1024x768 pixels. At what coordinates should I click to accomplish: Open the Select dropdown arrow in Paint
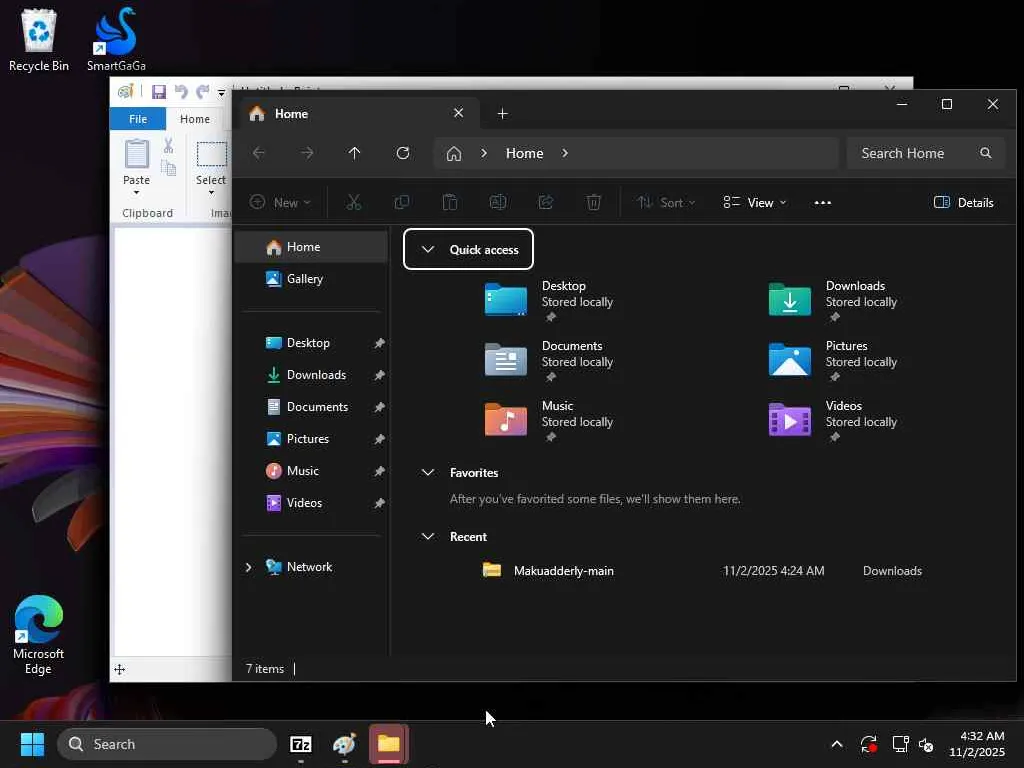pos(211,193)
